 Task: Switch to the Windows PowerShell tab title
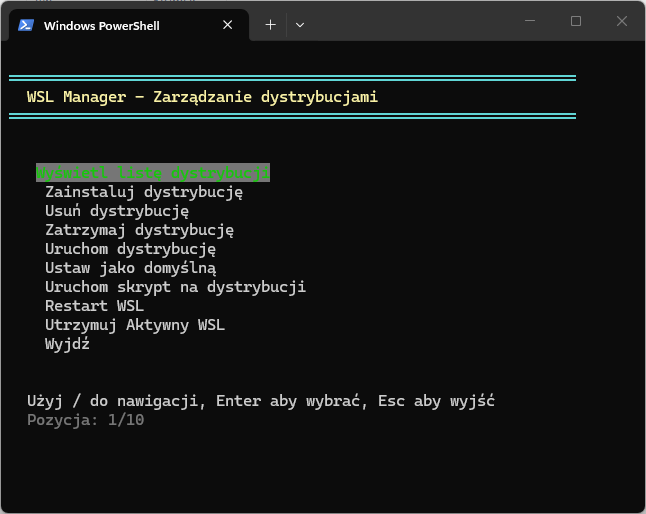click(x=101, y=25)
